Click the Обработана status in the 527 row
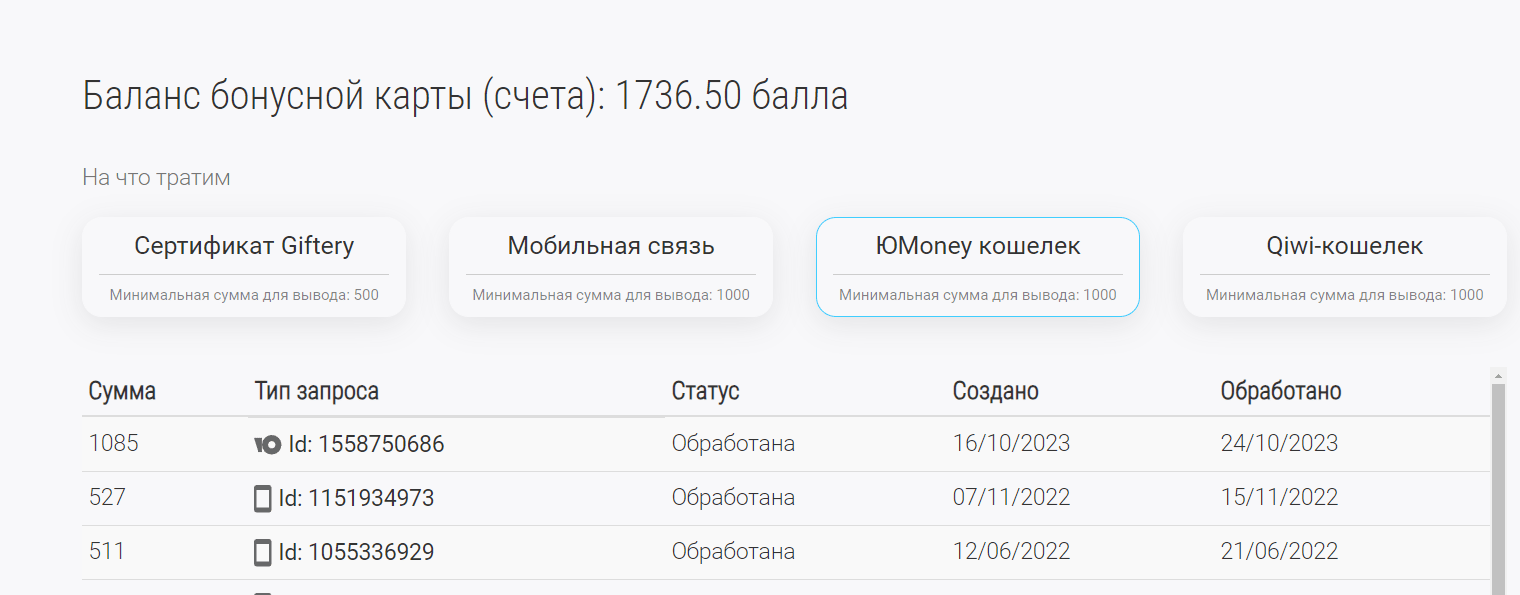 coord(733,498)
